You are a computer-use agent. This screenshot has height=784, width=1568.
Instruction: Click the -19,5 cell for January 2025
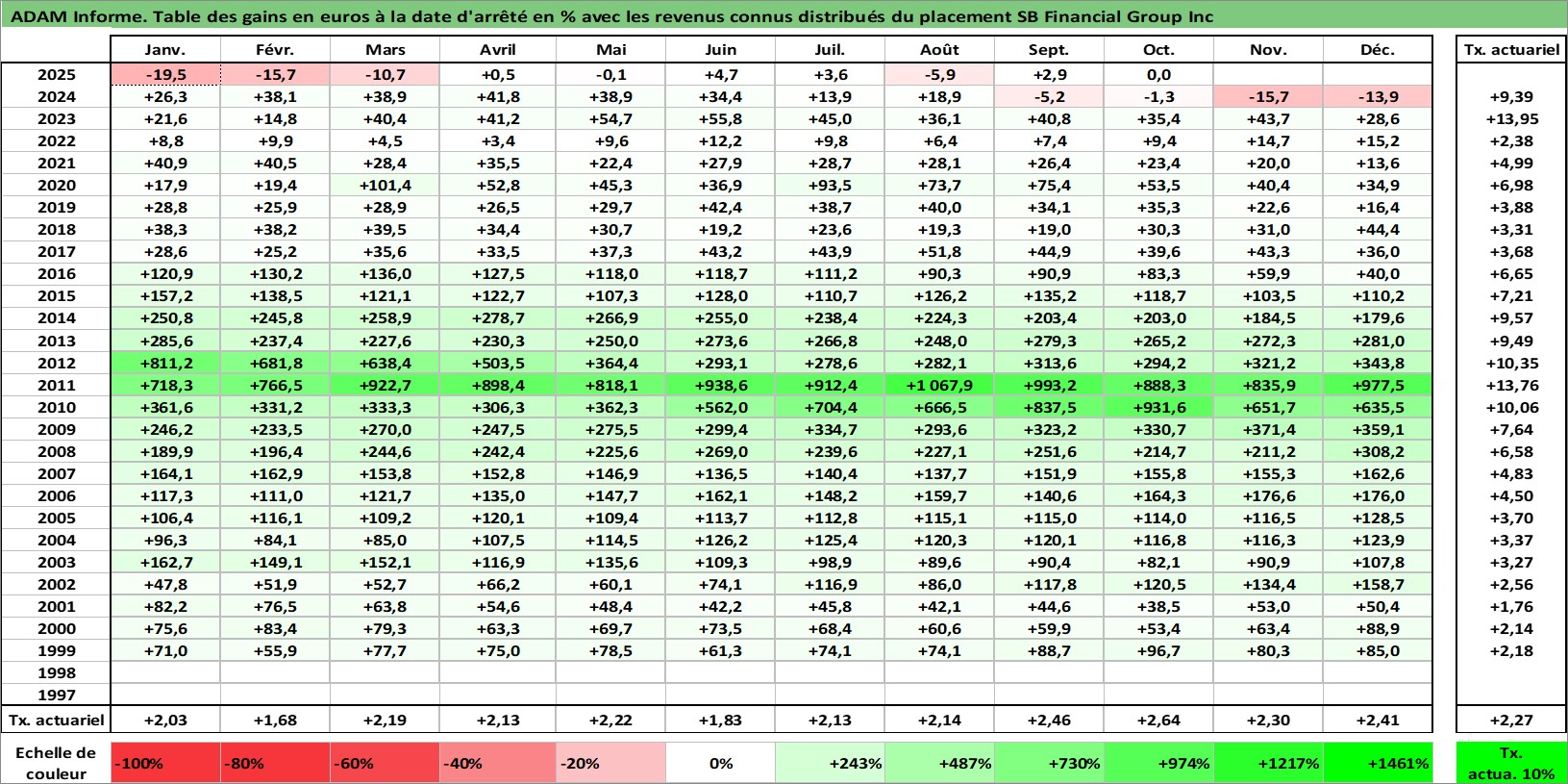point(165,75)
